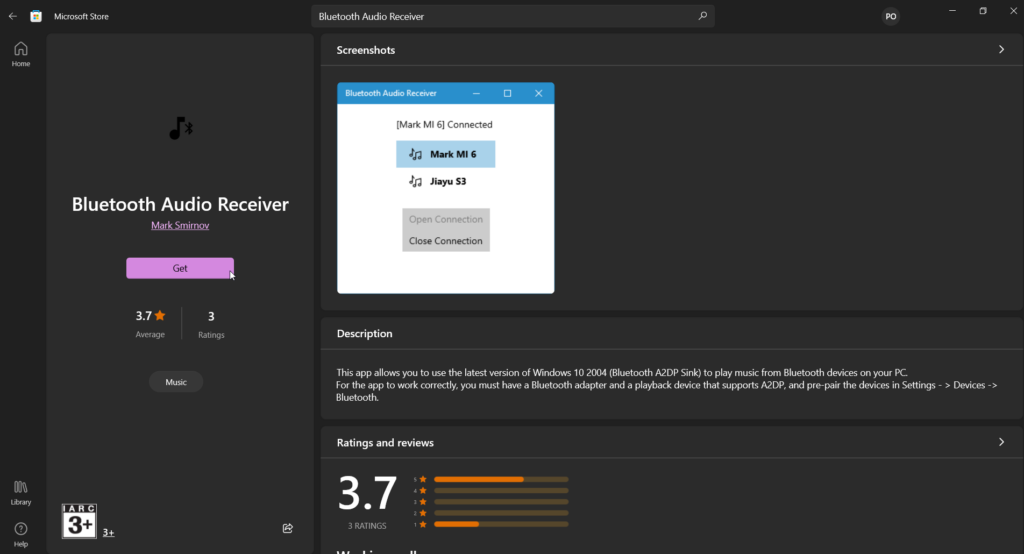The height and width of the screenshot is (554, 1024).
Task: Minimize the Microsoft Store window
Action: pyautogui.click(x=952, y=11)
